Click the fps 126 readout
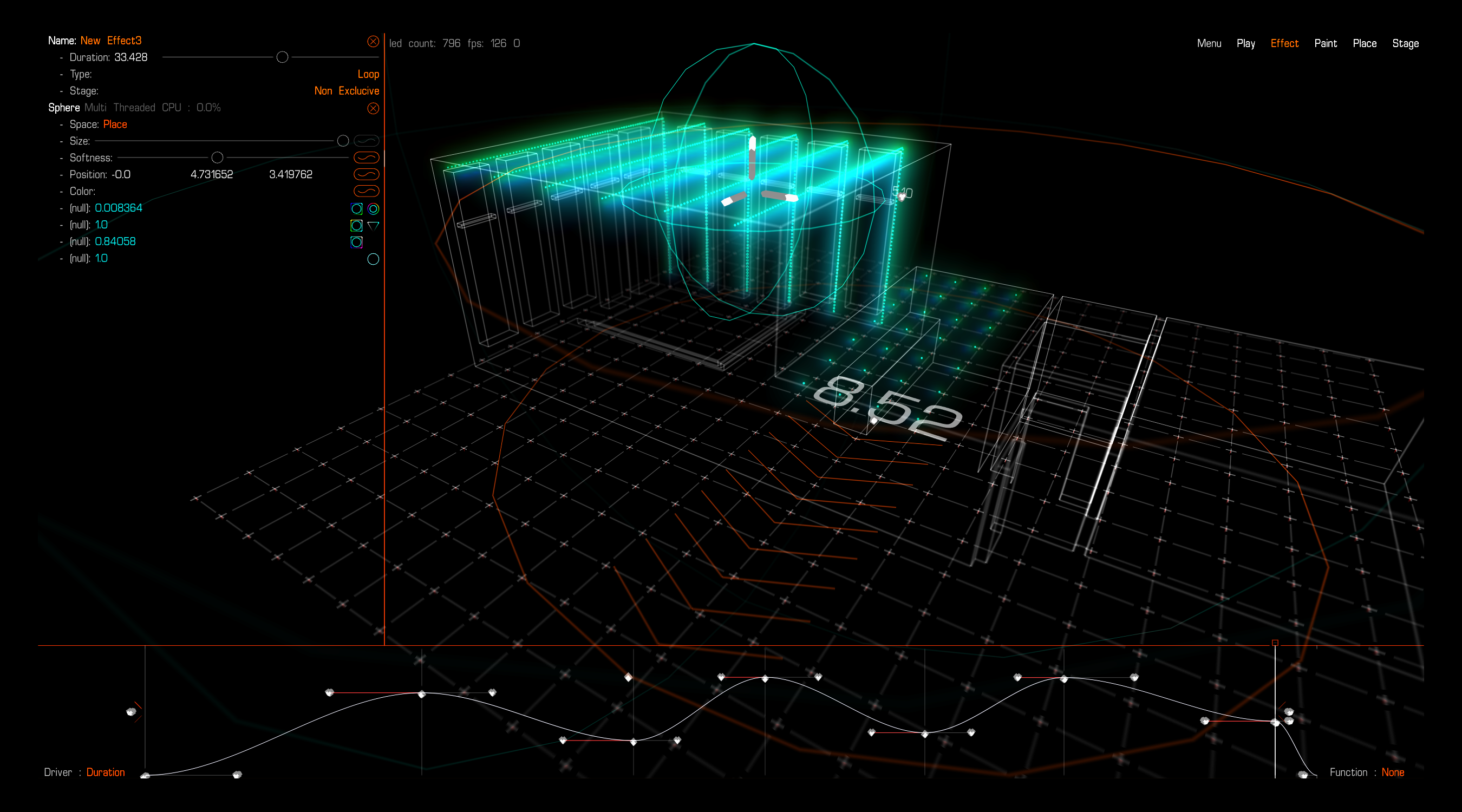Image resolution: width=1462 pixels, height=812 pixels. (x=486, y=44)
